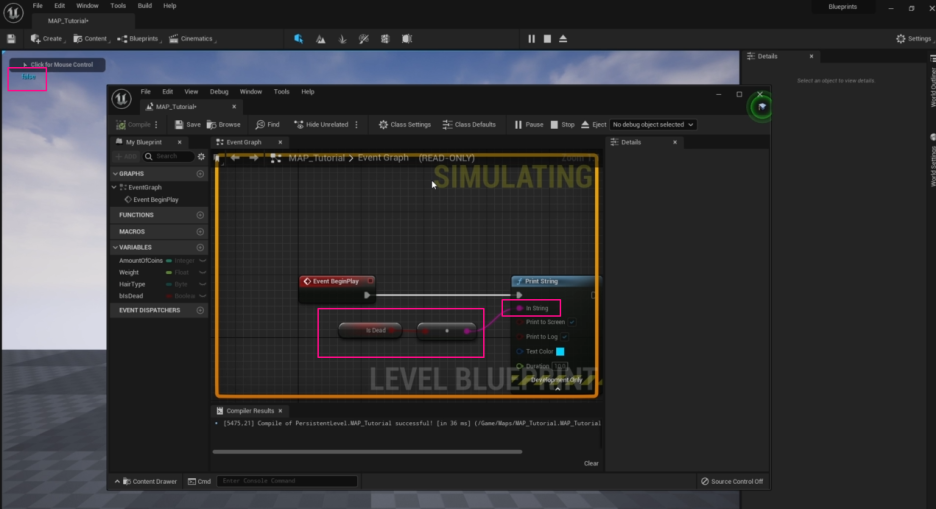Toggle Hide Unrelated in the blueprint toolbar

point(321,125)
